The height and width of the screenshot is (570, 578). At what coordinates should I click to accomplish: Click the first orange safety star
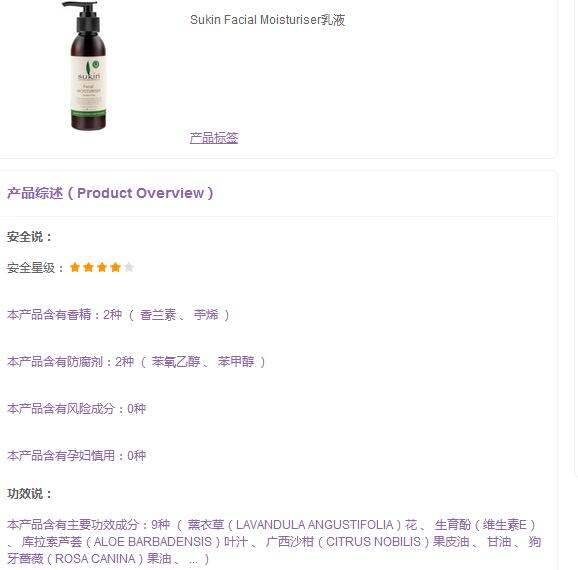75,267
